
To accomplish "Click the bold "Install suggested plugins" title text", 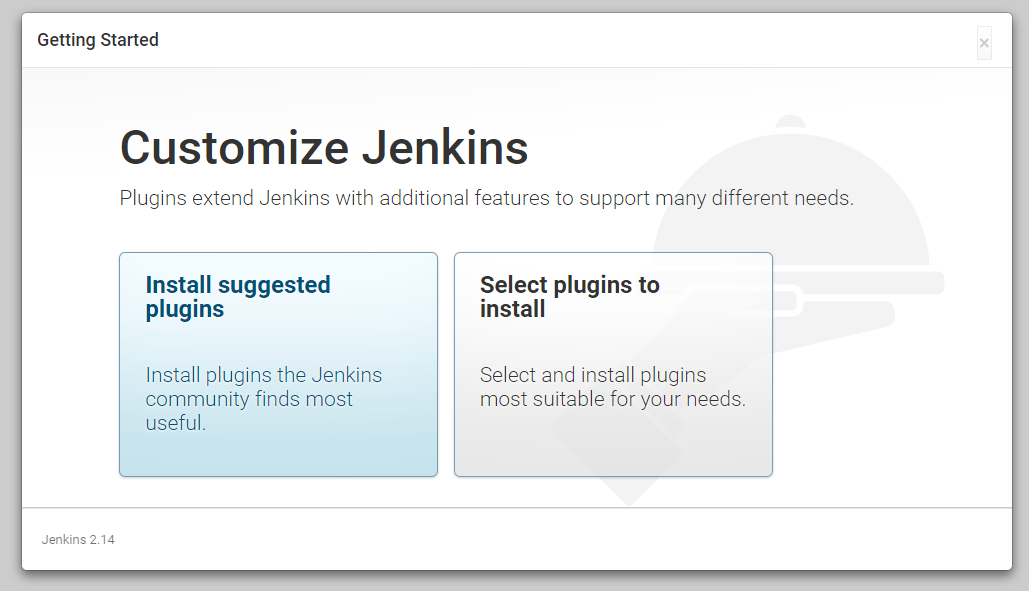I will pos(238,297).
